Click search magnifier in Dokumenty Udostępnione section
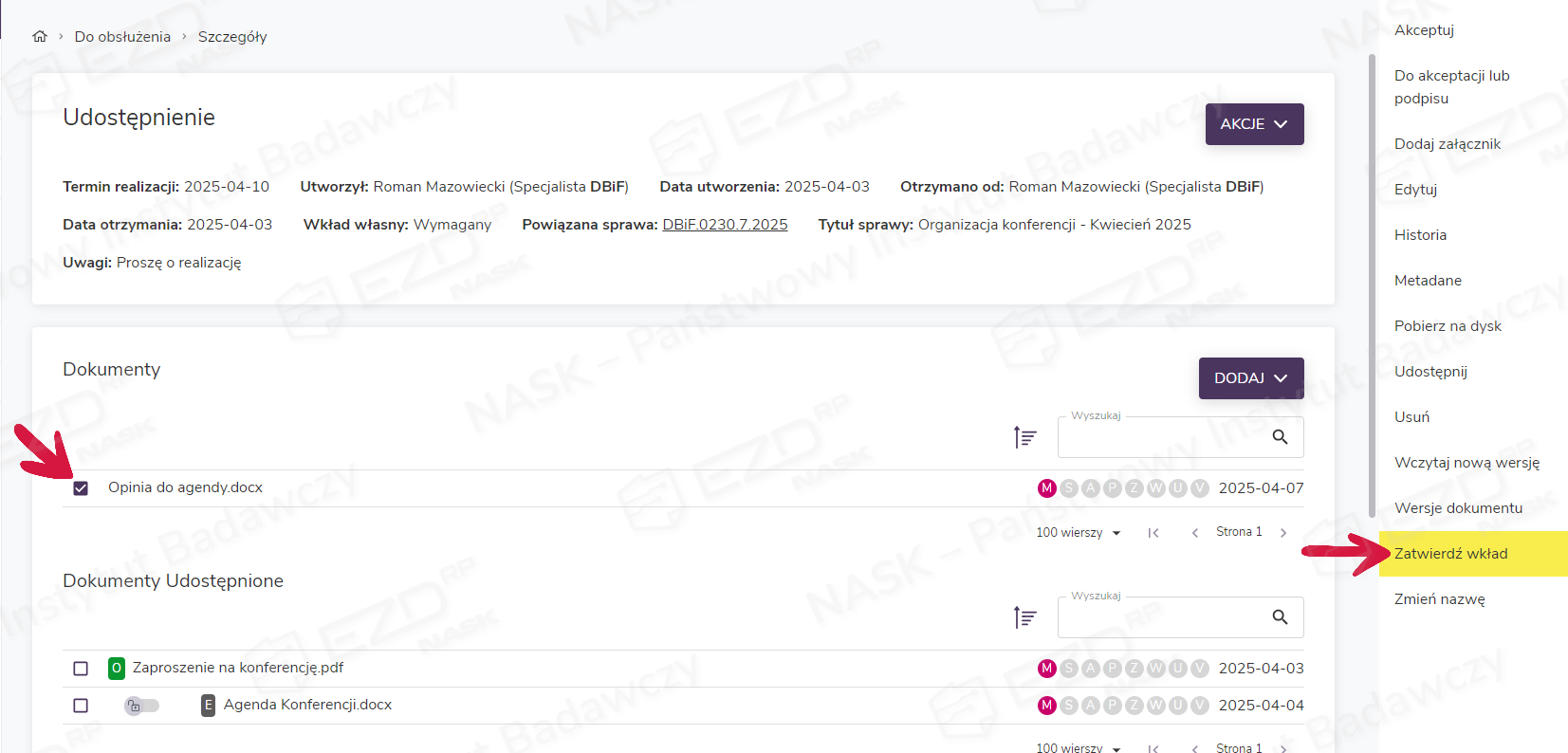The image size is (1568, 753). tap(1280, 617)
